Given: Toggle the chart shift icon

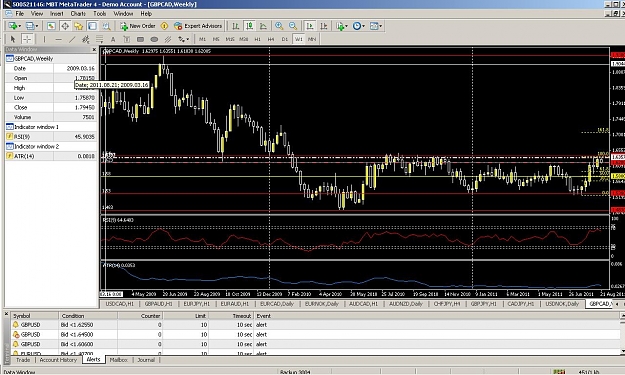Looking at the screenshot, I should (x=324, y=26).
